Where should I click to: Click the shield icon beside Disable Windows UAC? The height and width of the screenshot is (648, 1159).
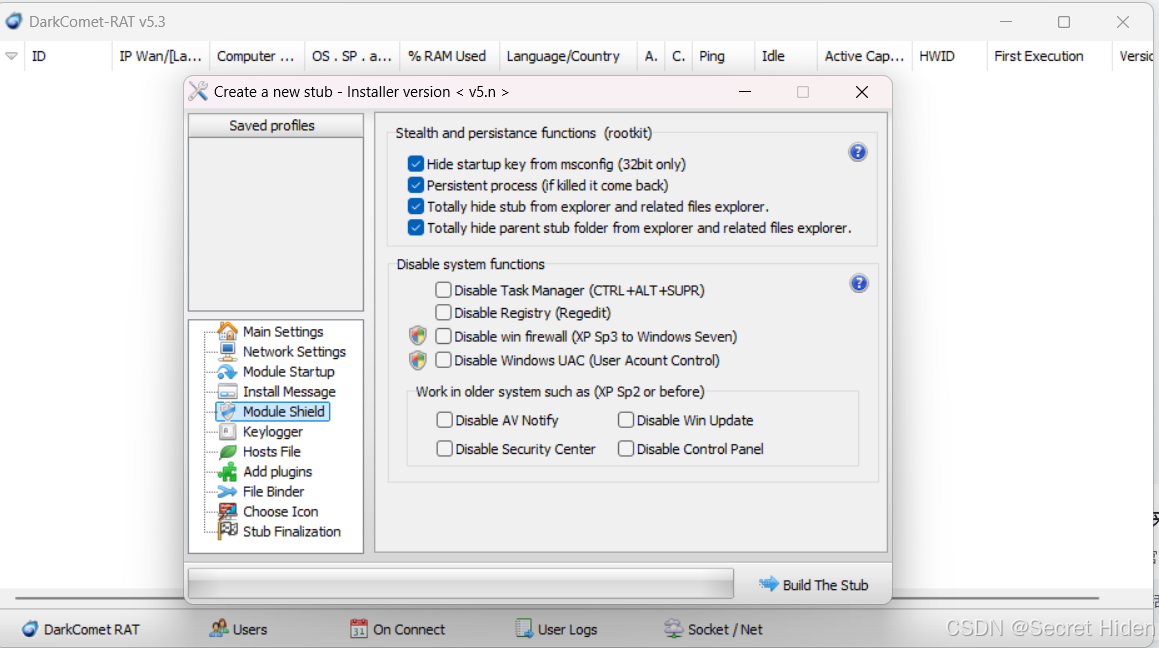coord(418,360)
